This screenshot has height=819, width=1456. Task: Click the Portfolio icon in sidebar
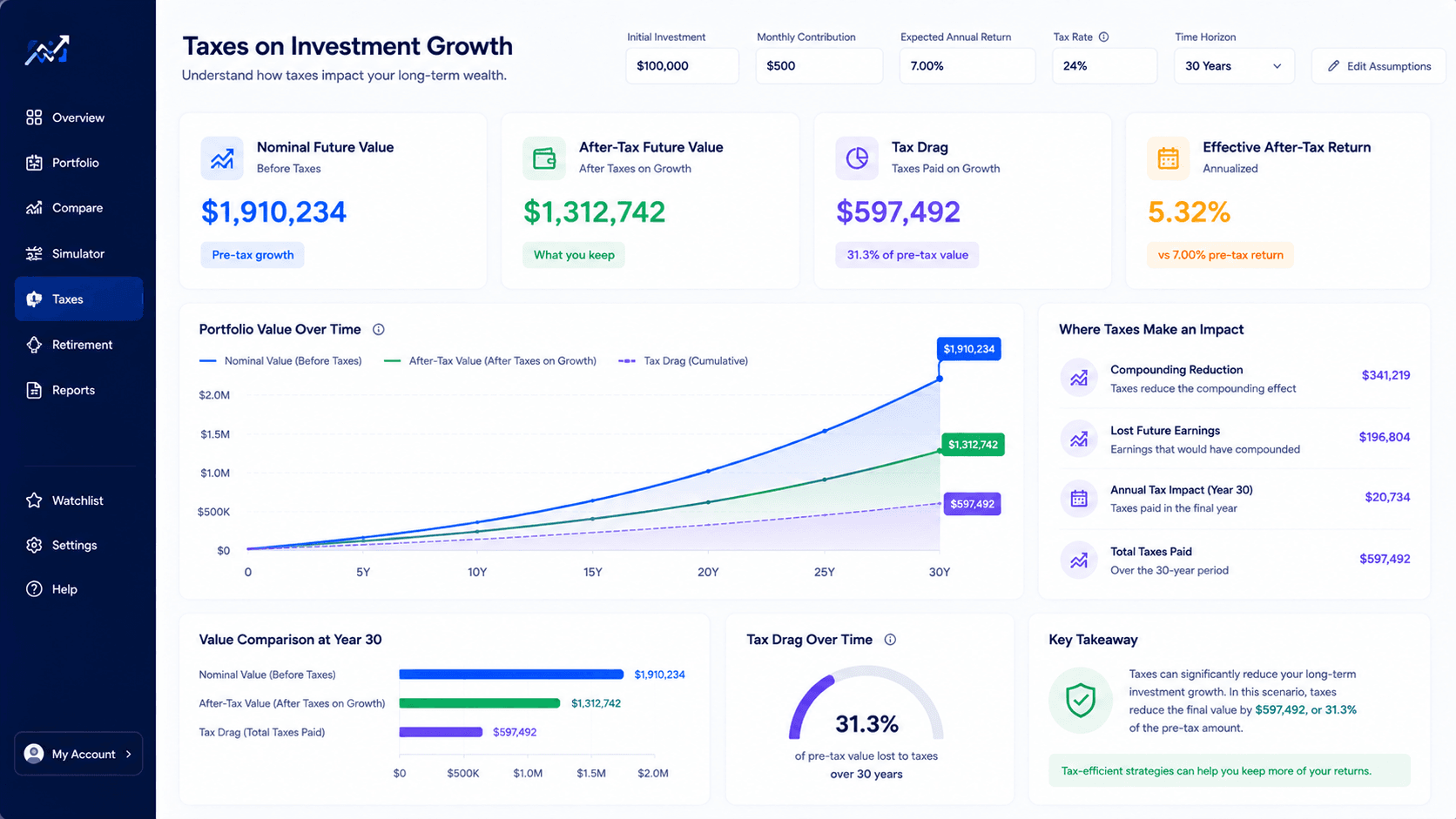click(34, 163)
